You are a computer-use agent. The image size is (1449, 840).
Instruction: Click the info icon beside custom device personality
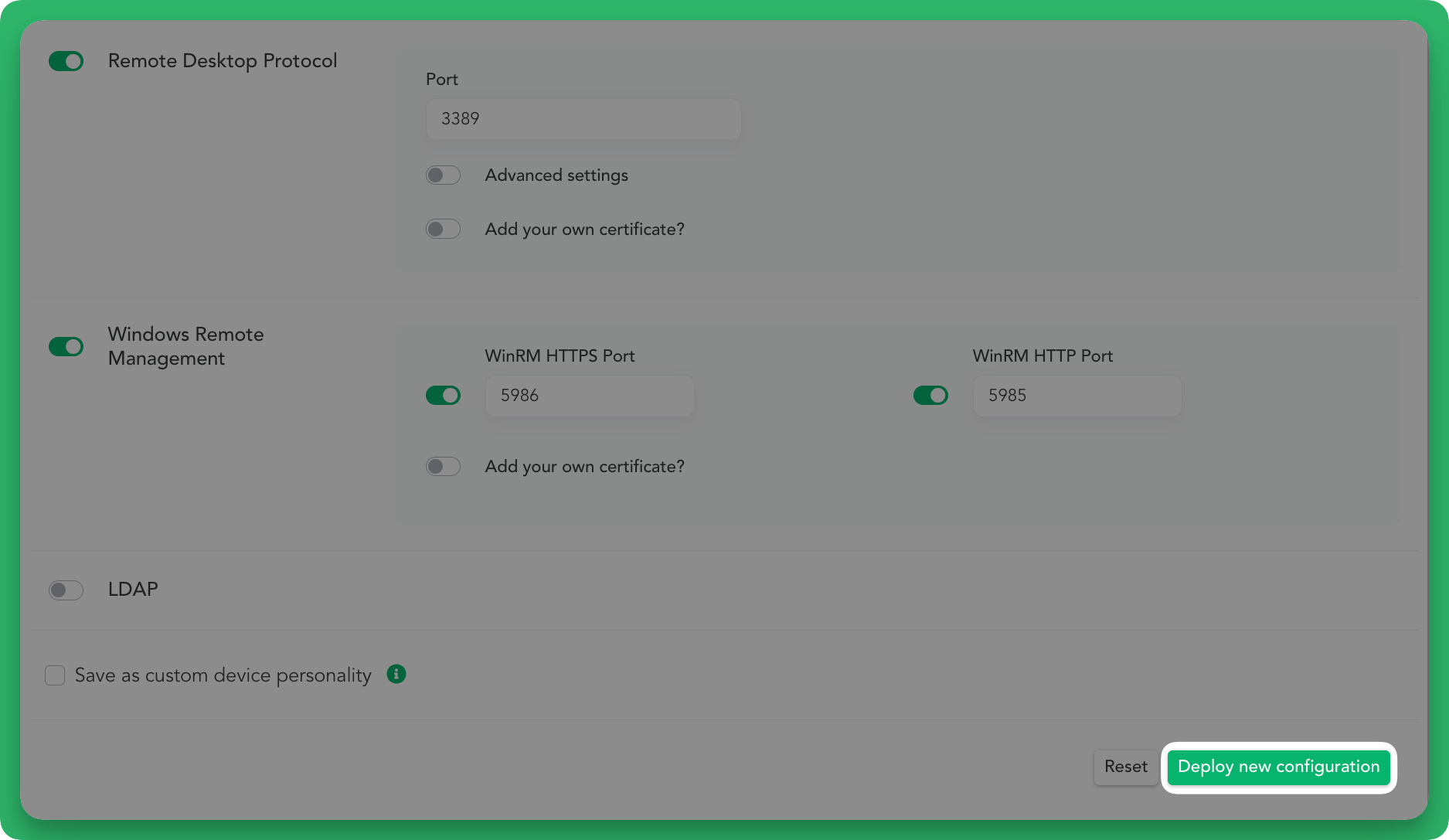[x=396, y=675]
